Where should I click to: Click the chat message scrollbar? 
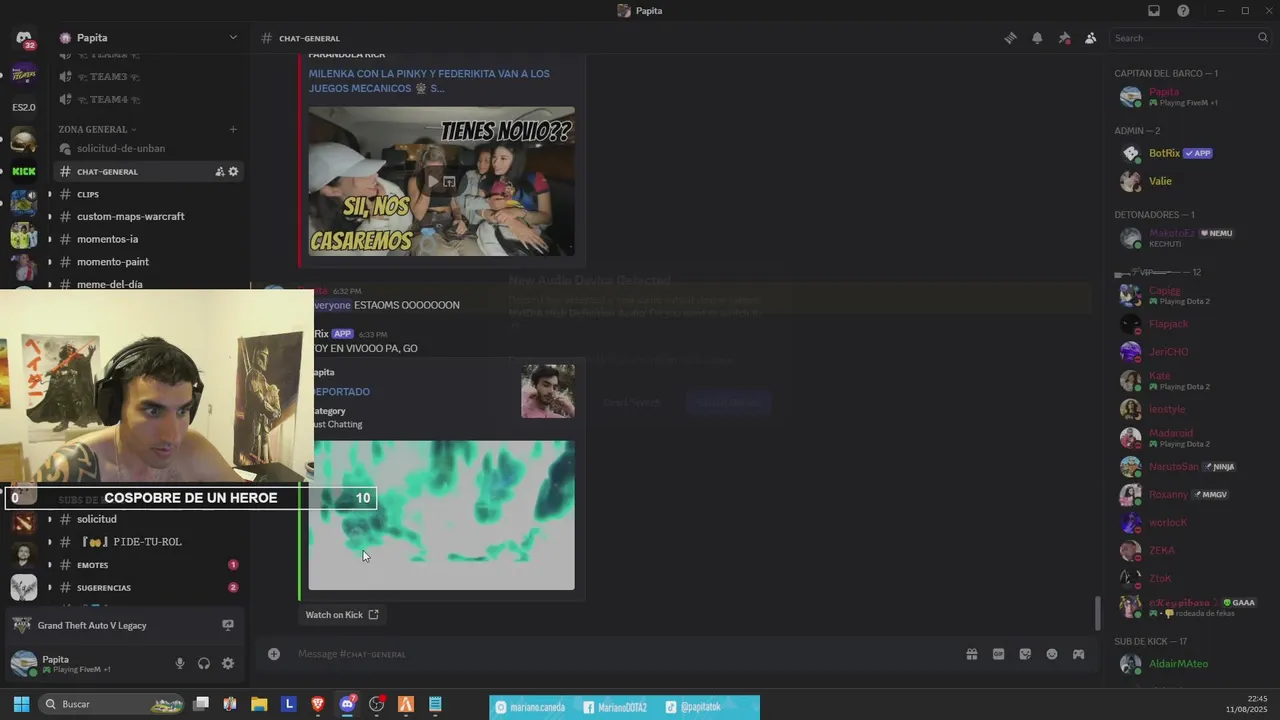(1098, 612)
